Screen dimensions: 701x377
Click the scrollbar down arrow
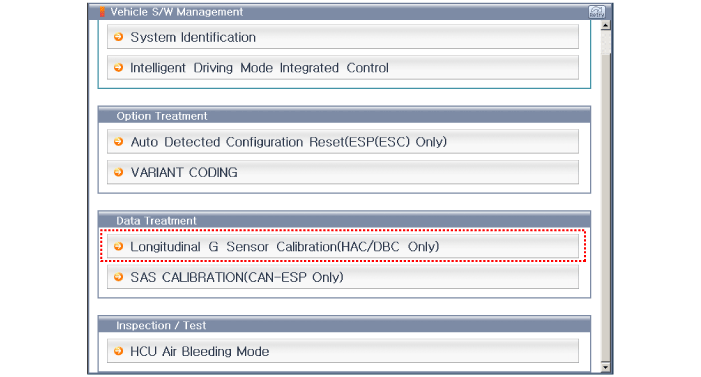pos(605,367)
